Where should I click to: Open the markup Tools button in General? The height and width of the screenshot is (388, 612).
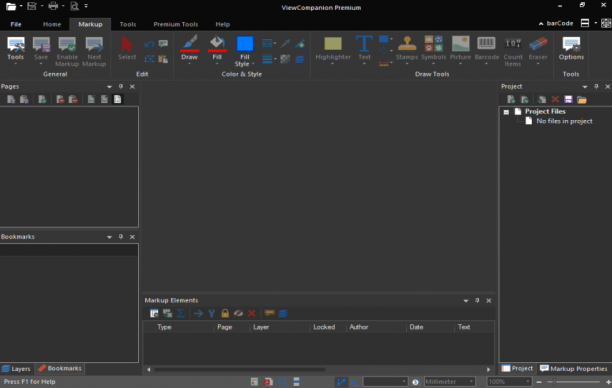tap(16, 51)
